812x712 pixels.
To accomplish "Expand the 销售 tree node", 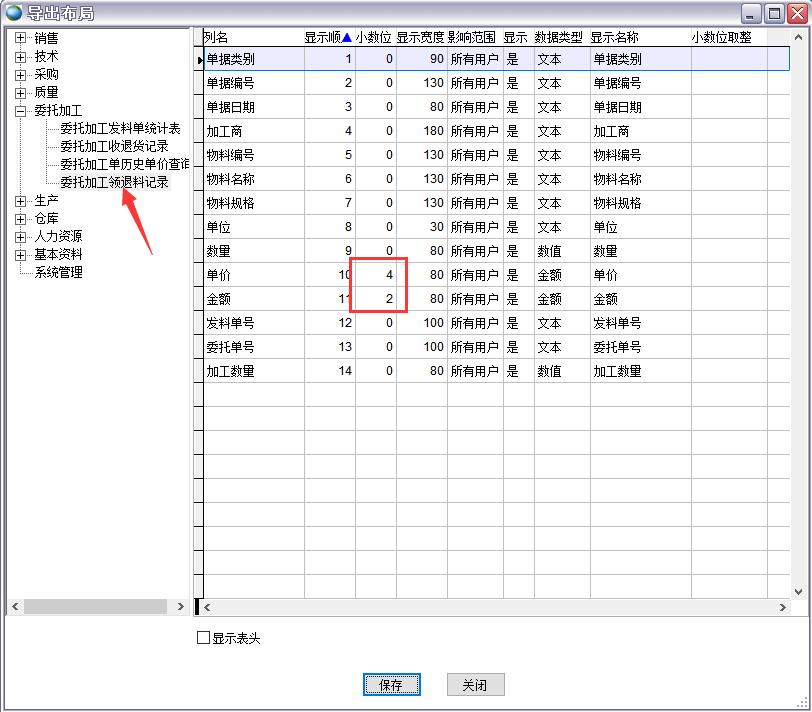I will click(20, 38).
